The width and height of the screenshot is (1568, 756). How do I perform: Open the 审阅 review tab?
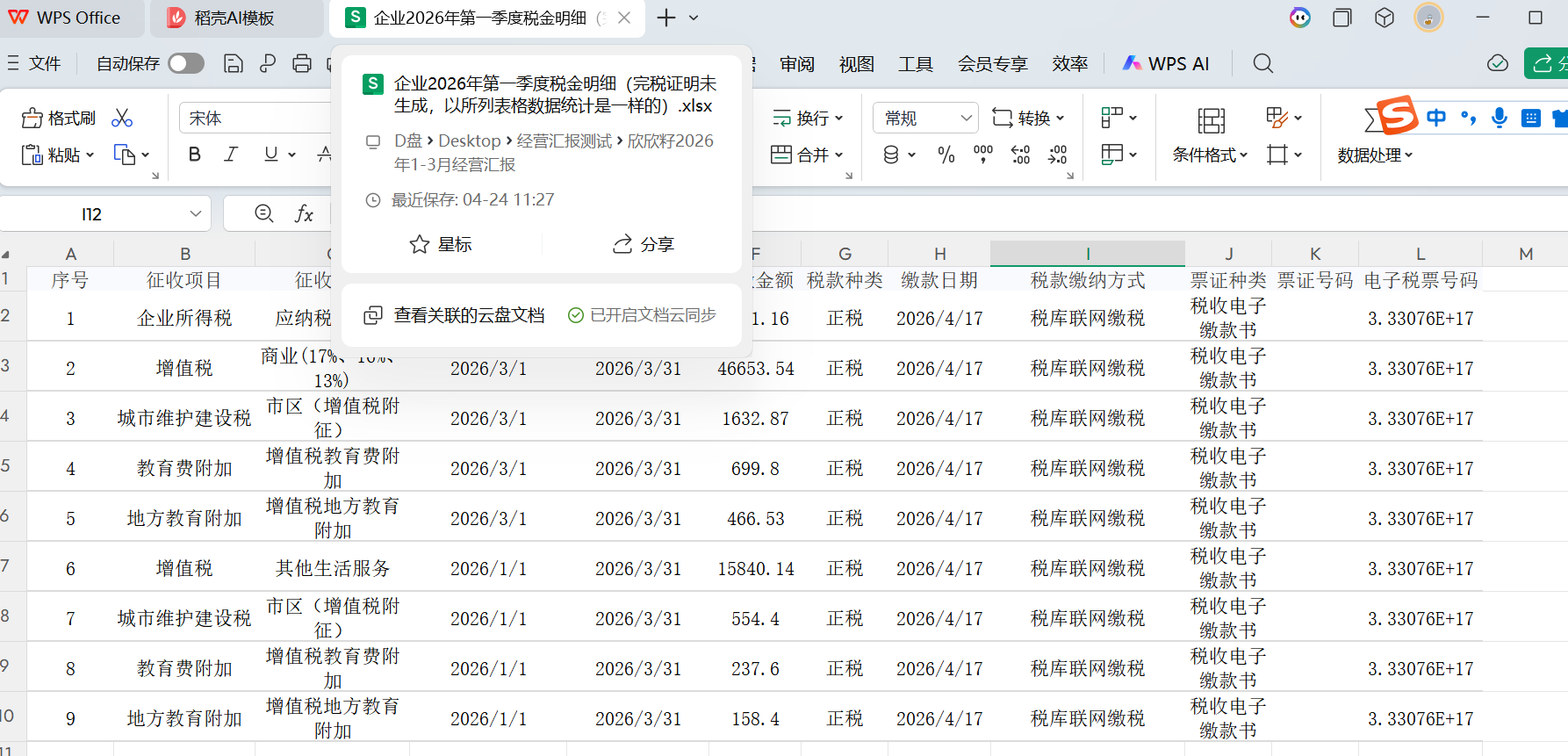(797, 63)
